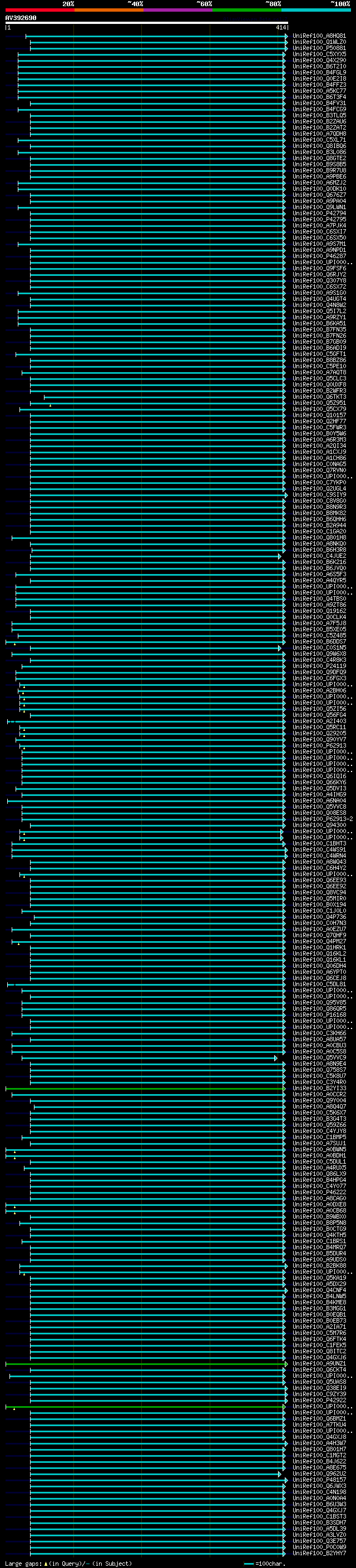Click label UniRef100_Q29205

click(319, 734)
